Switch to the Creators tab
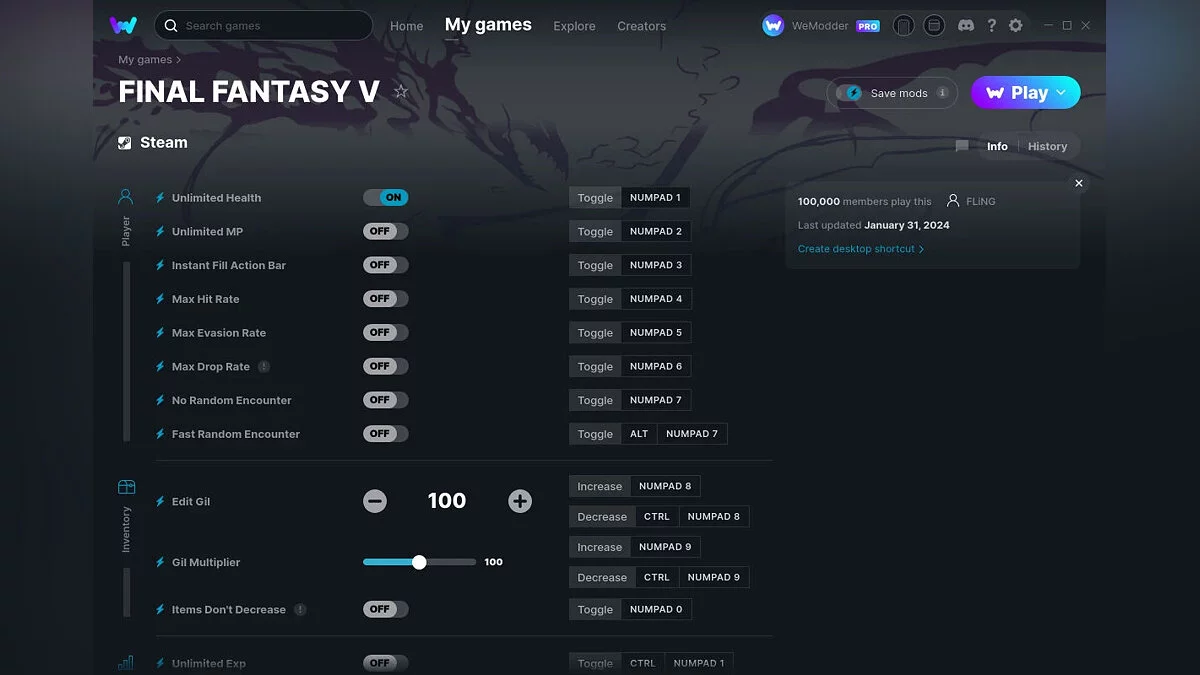 point(642,26)
